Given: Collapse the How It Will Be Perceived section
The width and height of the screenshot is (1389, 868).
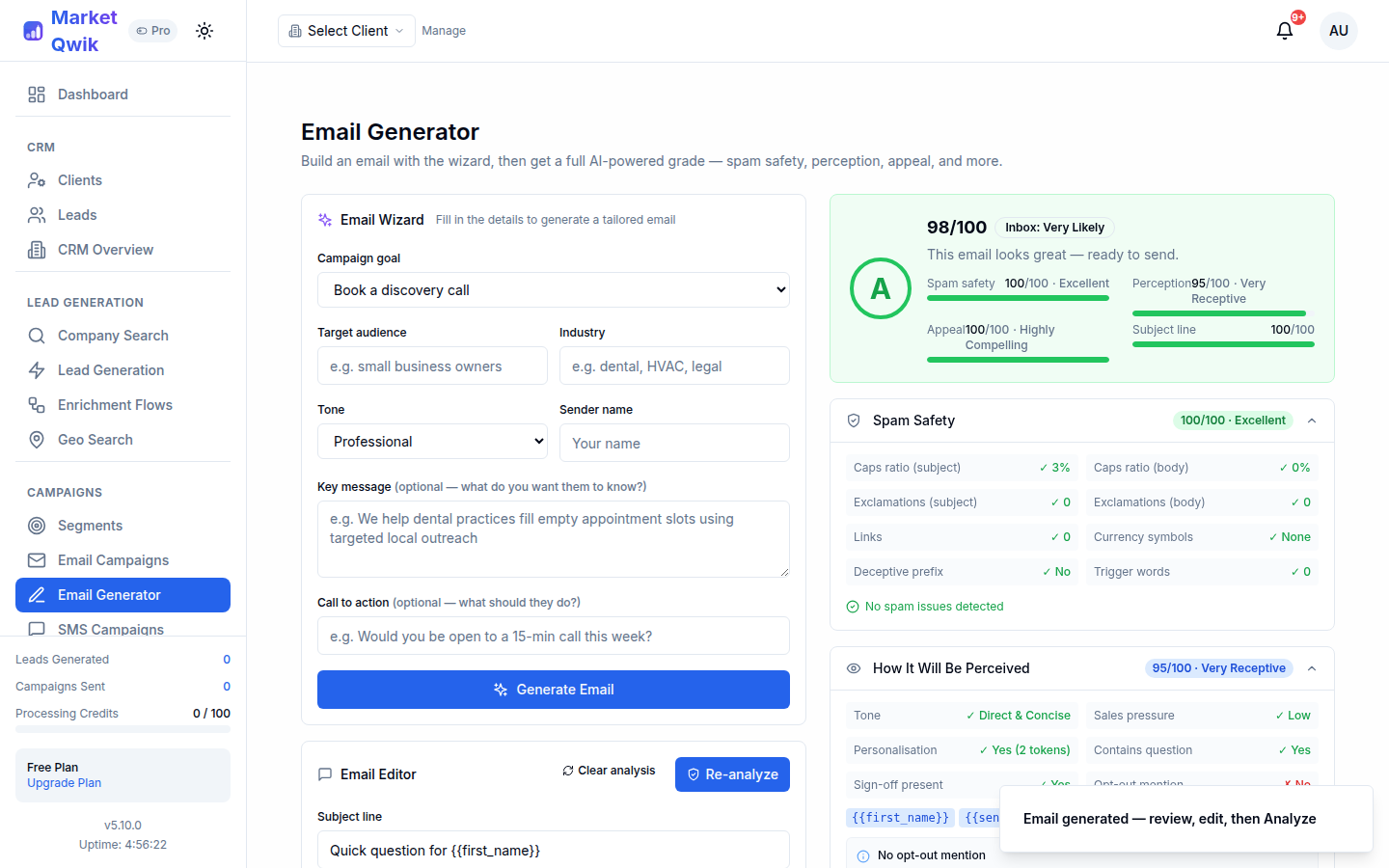Looking at the screenshot, I should (1311, 667).
